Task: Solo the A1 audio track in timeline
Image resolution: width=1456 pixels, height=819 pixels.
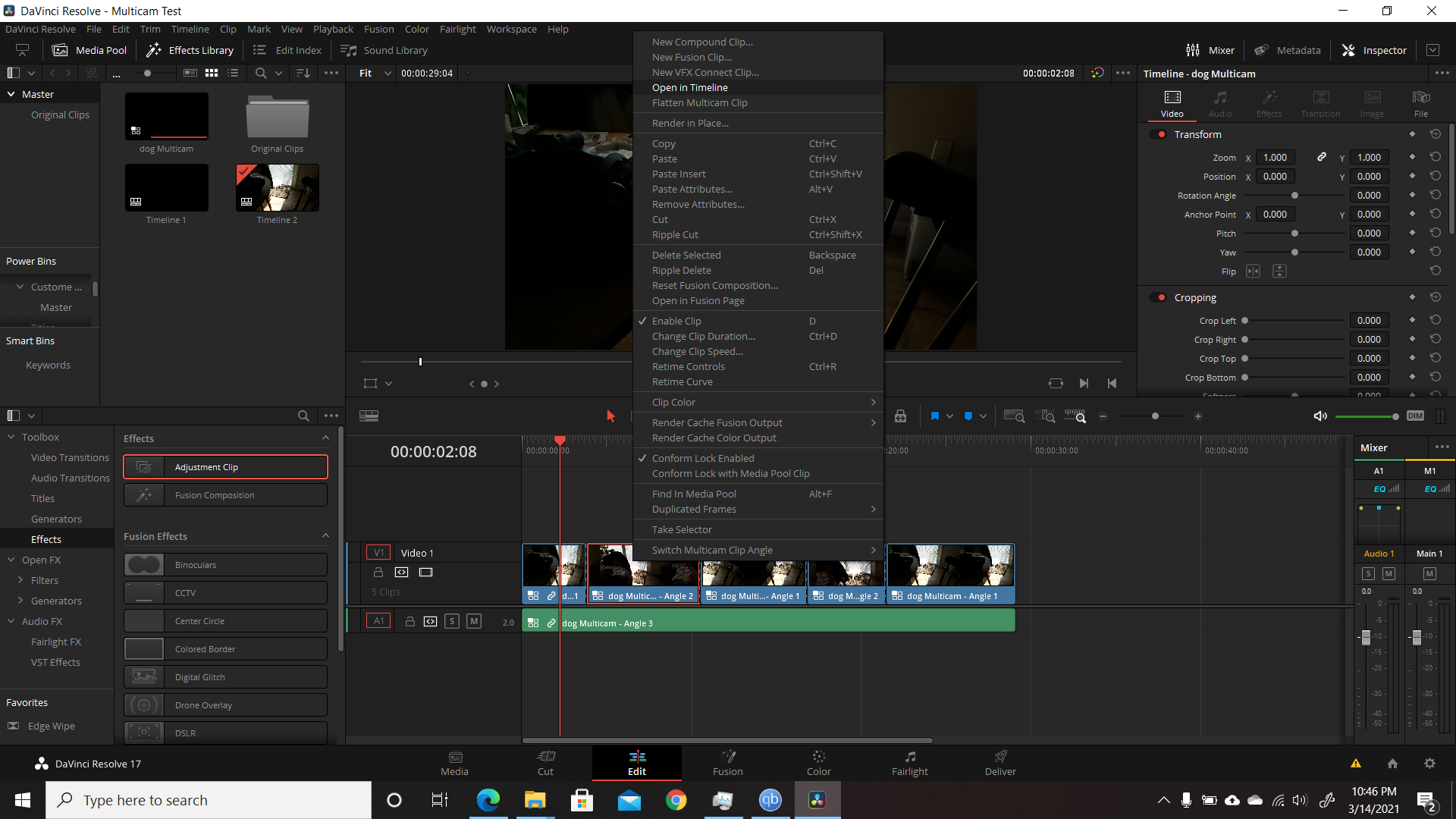Action: [x=452, y=621]
